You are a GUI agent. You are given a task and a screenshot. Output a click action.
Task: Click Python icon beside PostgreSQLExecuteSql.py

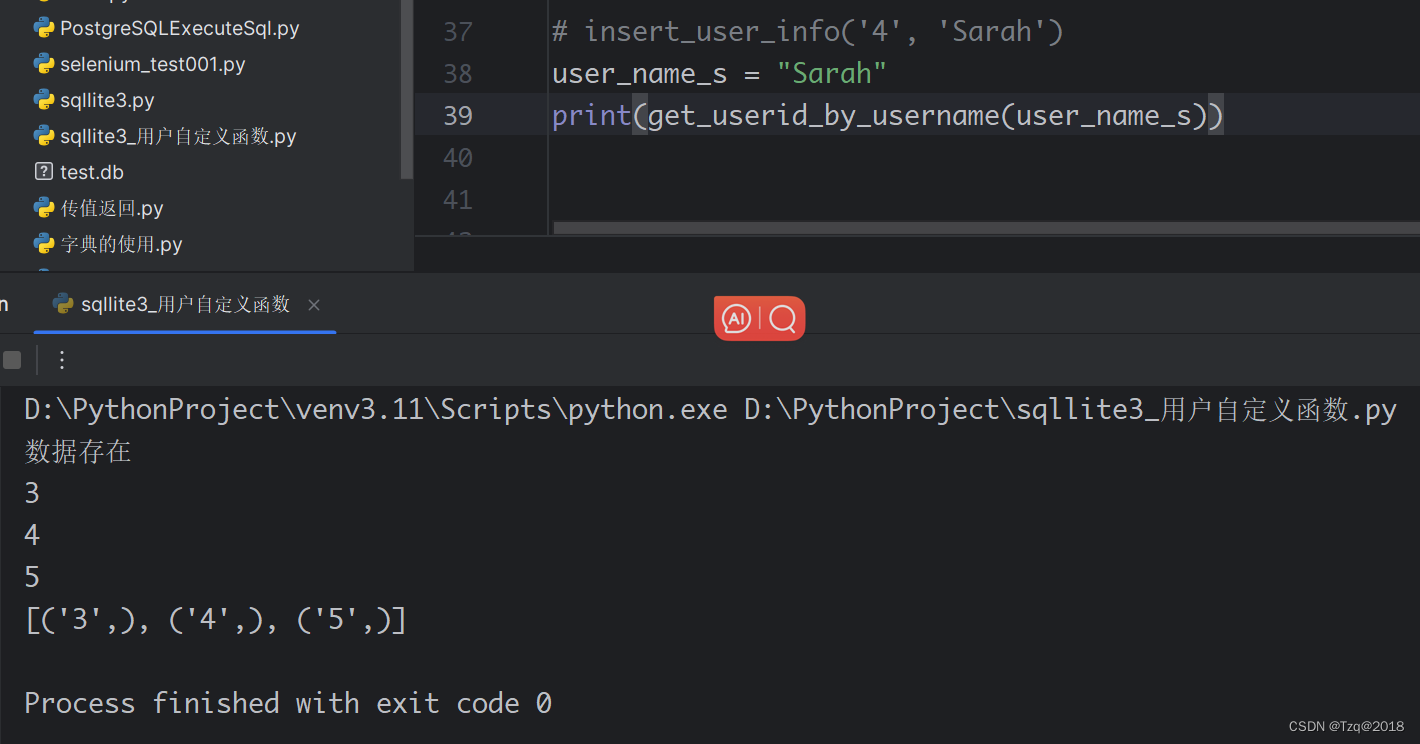coord(43,28)
